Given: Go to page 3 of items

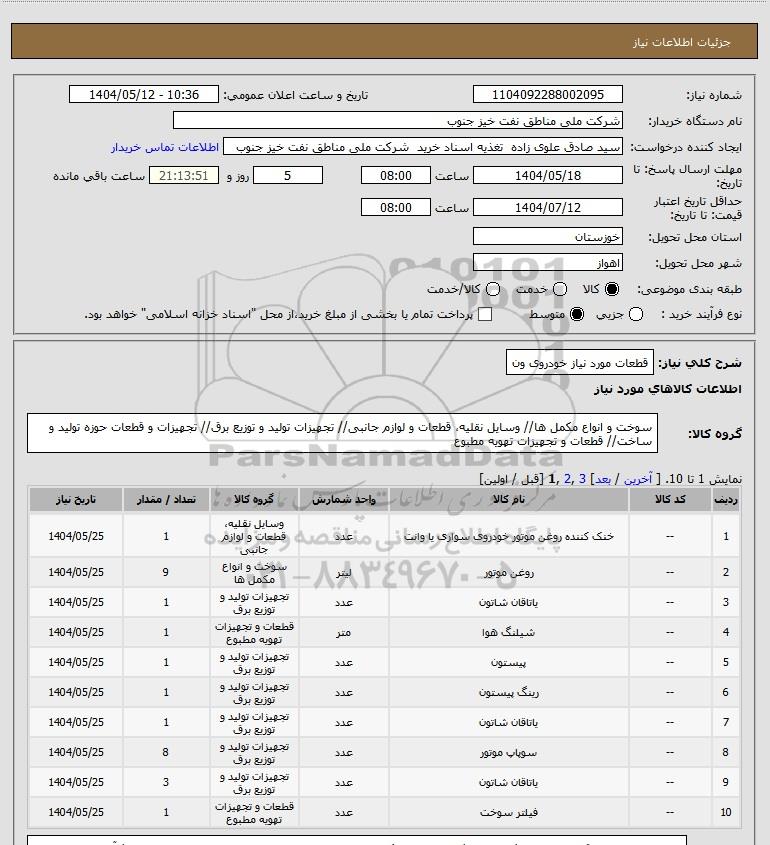Looking at the screenshot, I should pos(582,479).
